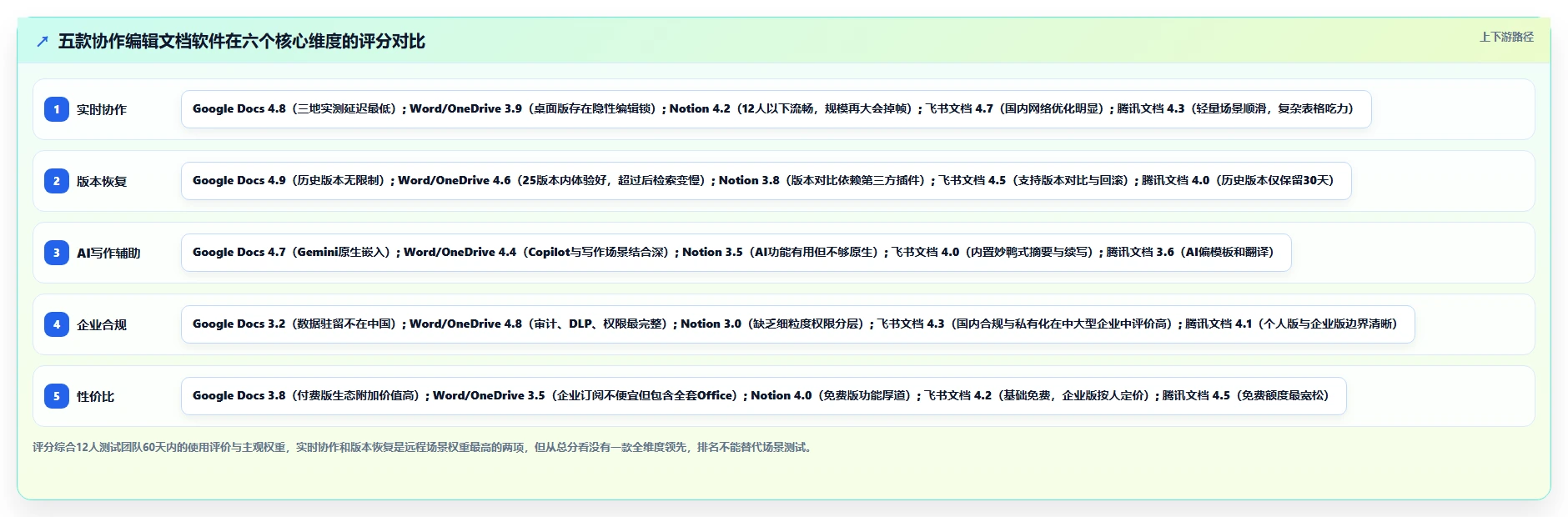1568x517 pixels.
Task: Click number badge 2 for 版本恢复
Action: coord(57,181)
